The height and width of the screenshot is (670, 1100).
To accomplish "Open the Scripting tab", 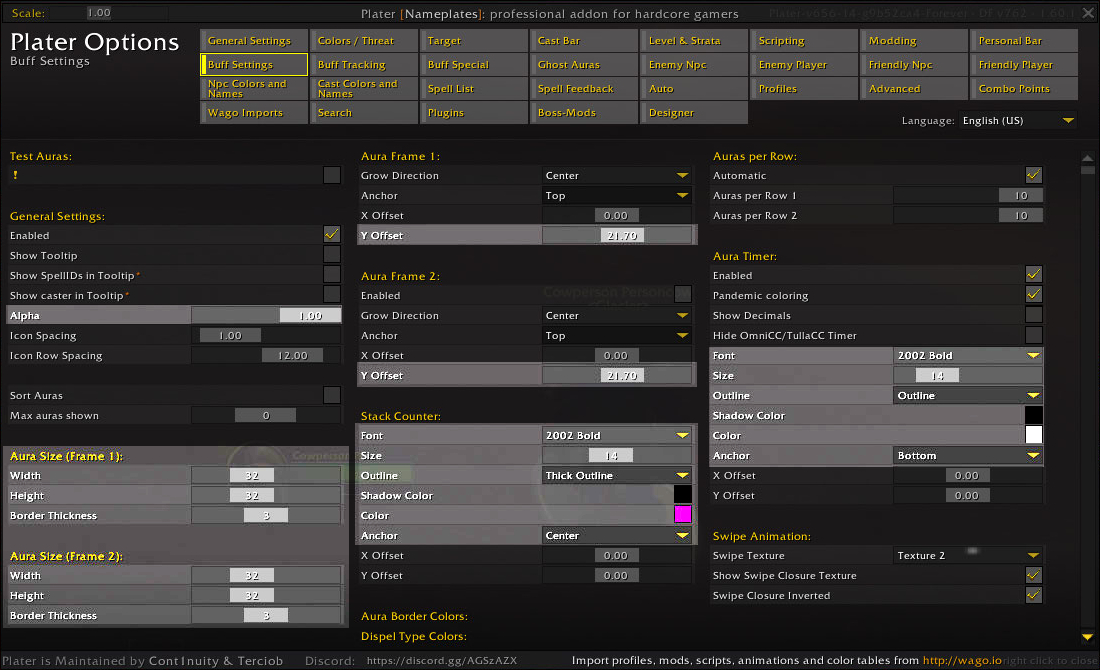I will 804,41.
